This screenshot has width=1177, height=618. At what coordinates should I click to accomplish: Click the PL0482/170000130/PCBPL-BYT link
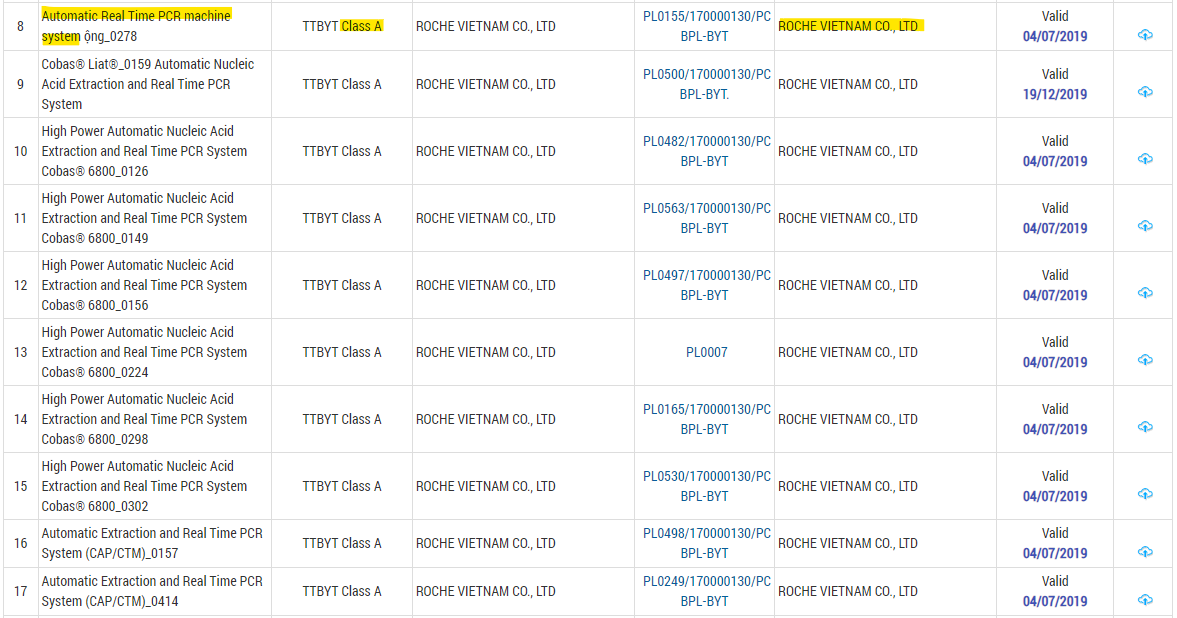(x=706, y=151)
